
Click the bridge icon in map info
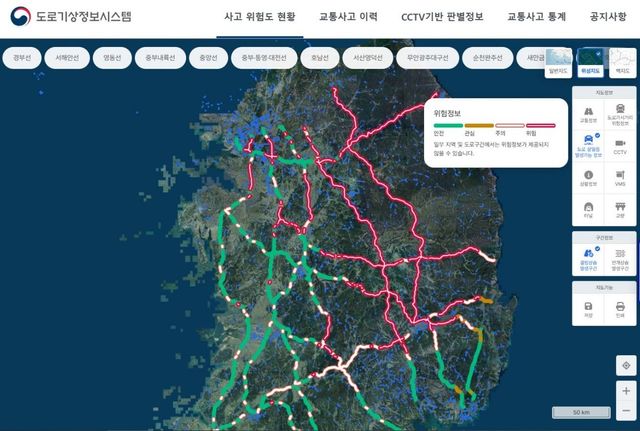coord(620,207)
